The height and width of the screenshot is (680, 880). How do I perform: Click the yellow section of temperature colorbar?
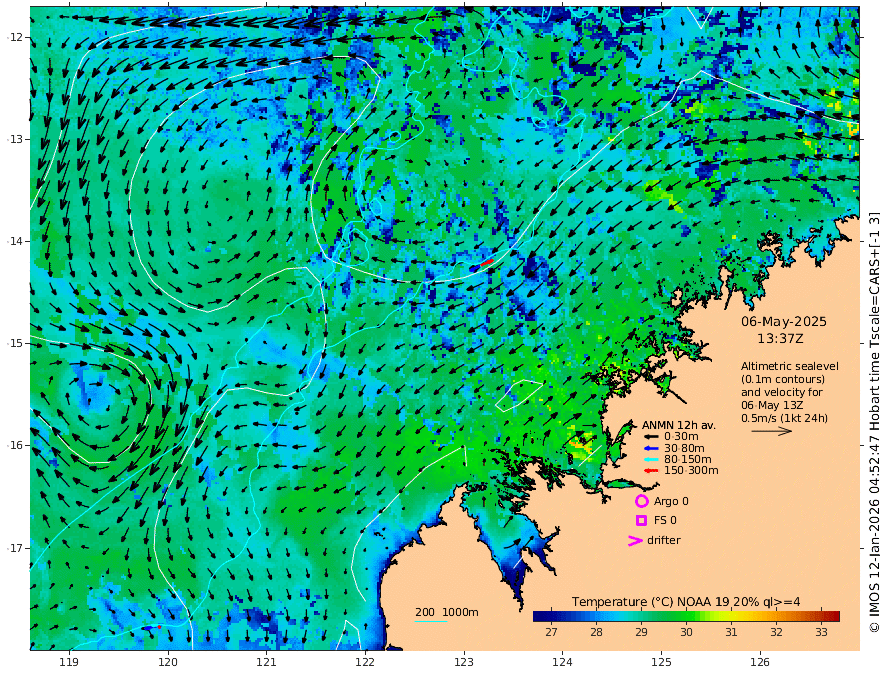pos(730,616)
